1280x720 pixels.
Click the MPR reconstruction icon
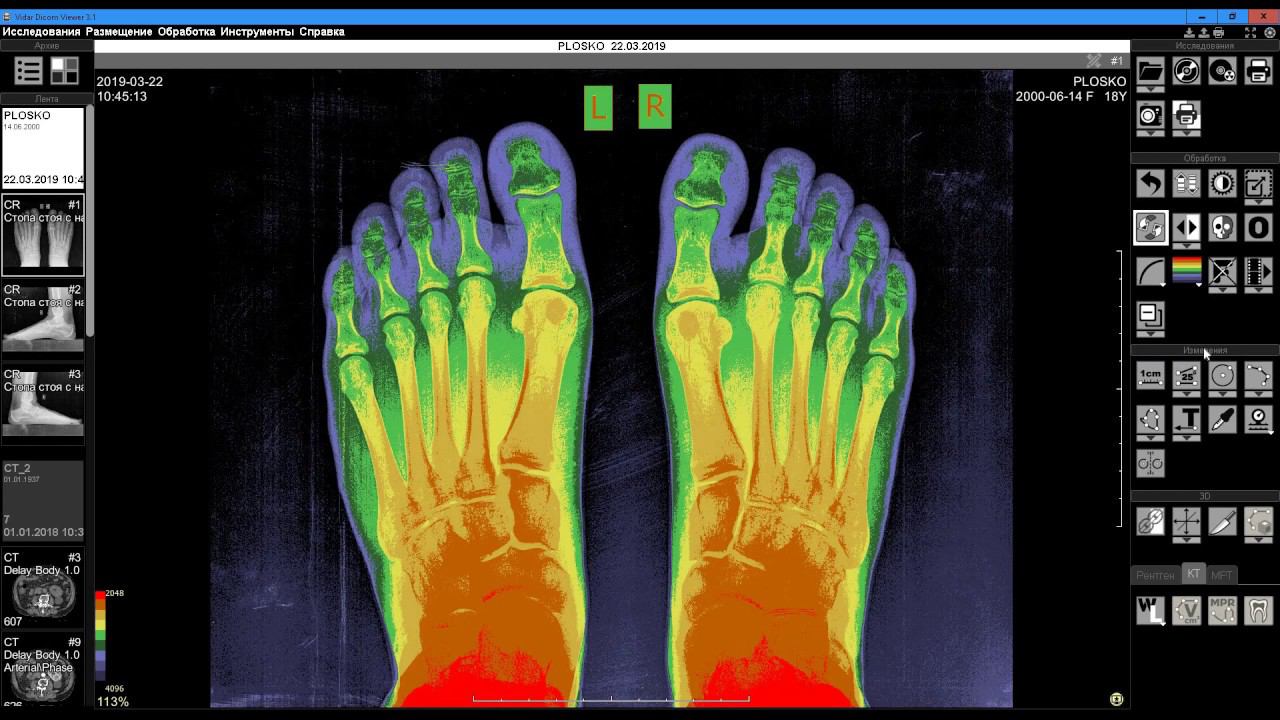[x=1222, y=609]
